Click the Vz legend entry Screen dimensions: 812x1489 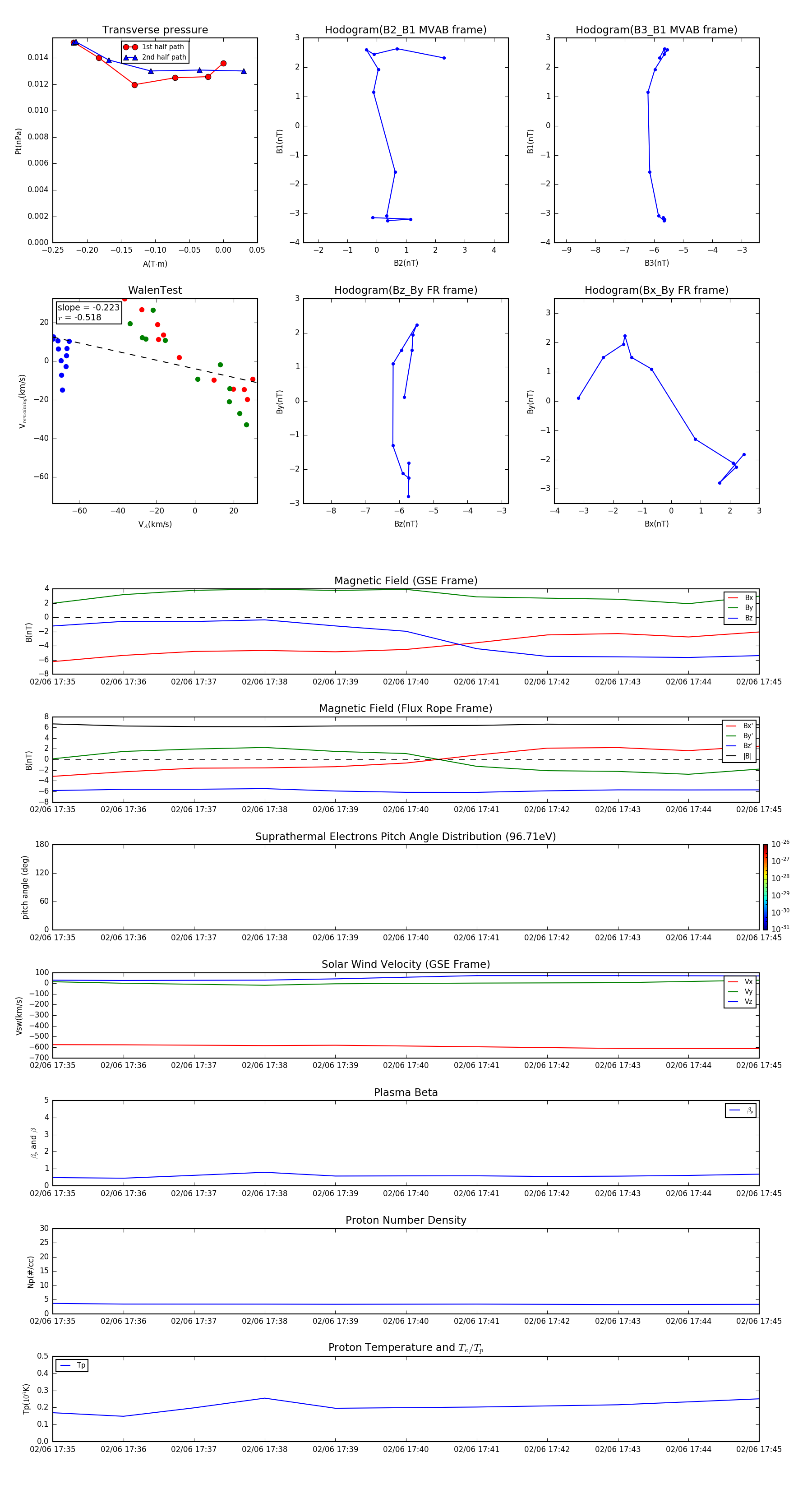coord(740,1002)
